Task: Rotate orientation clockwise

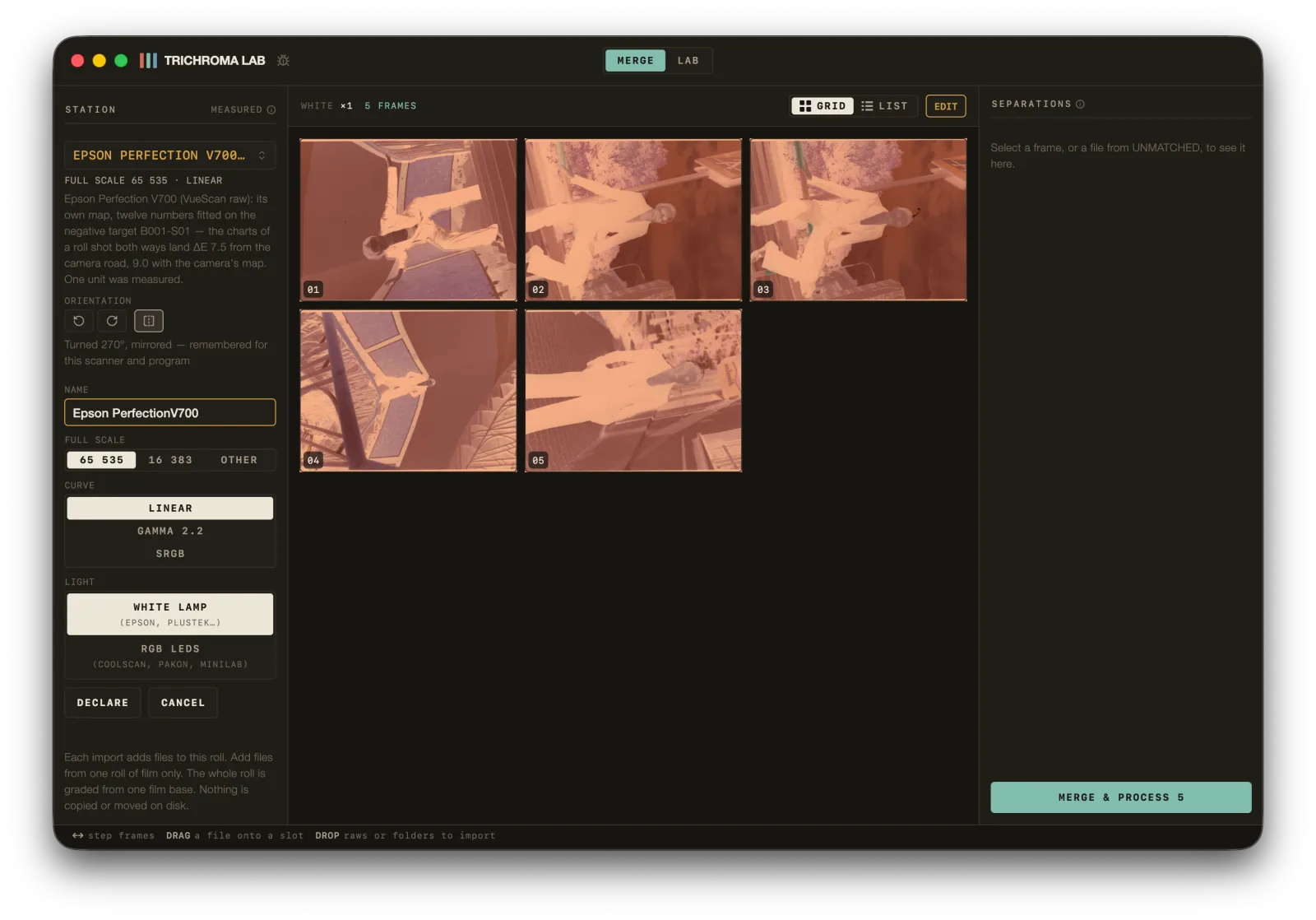Action: 112,321
